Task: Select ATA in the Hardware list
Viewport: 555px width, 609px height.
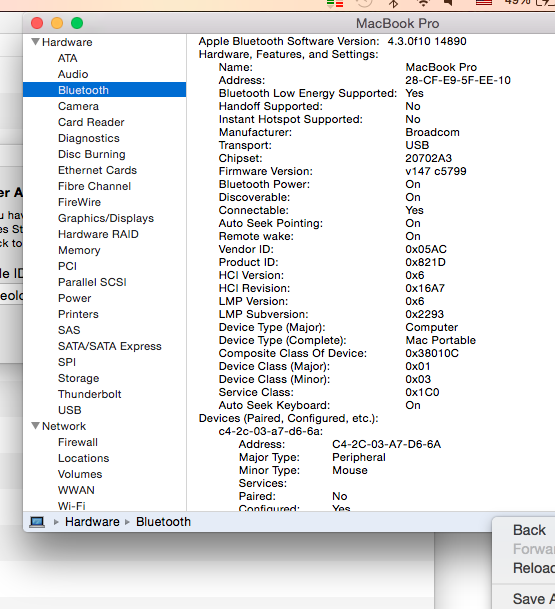Action: [68, 58]
